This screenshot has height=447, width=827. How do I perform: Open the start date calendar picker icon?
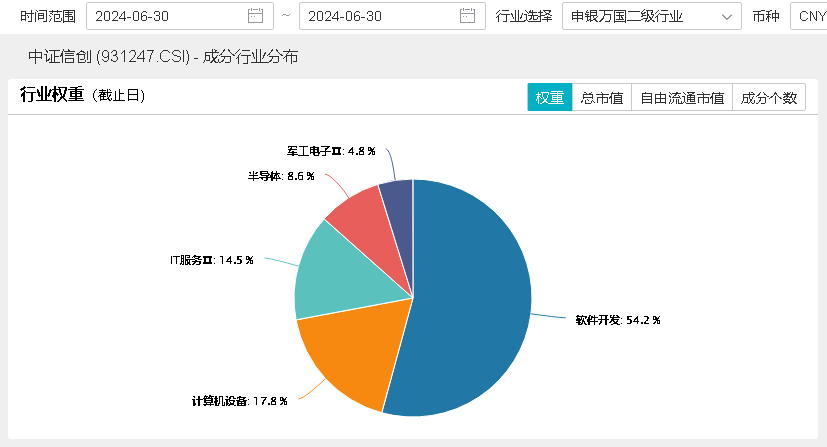point(255,16)
